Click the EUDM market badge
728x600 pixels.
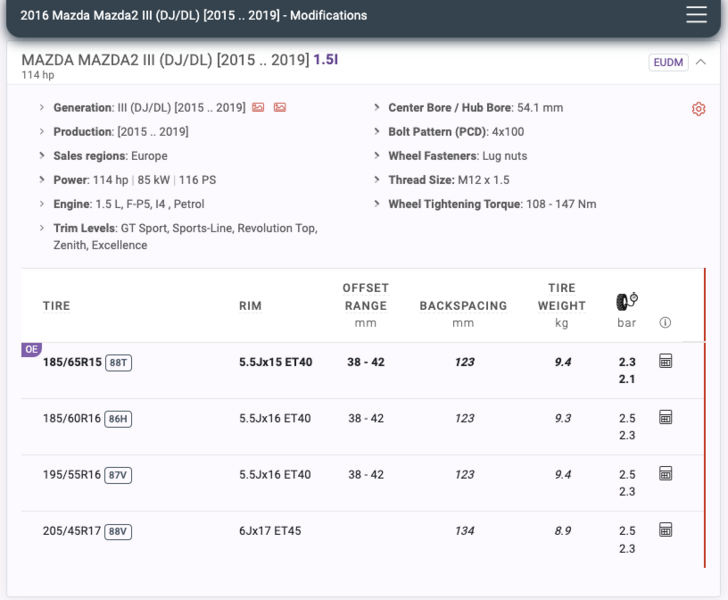[x=668, y=62]
